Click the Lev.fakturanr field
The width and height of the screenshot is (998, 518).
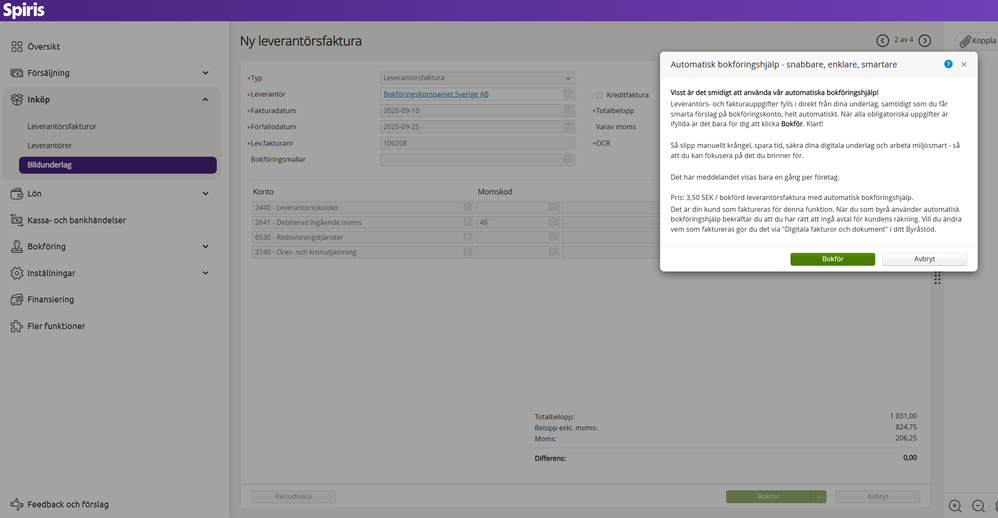[477, 143]
